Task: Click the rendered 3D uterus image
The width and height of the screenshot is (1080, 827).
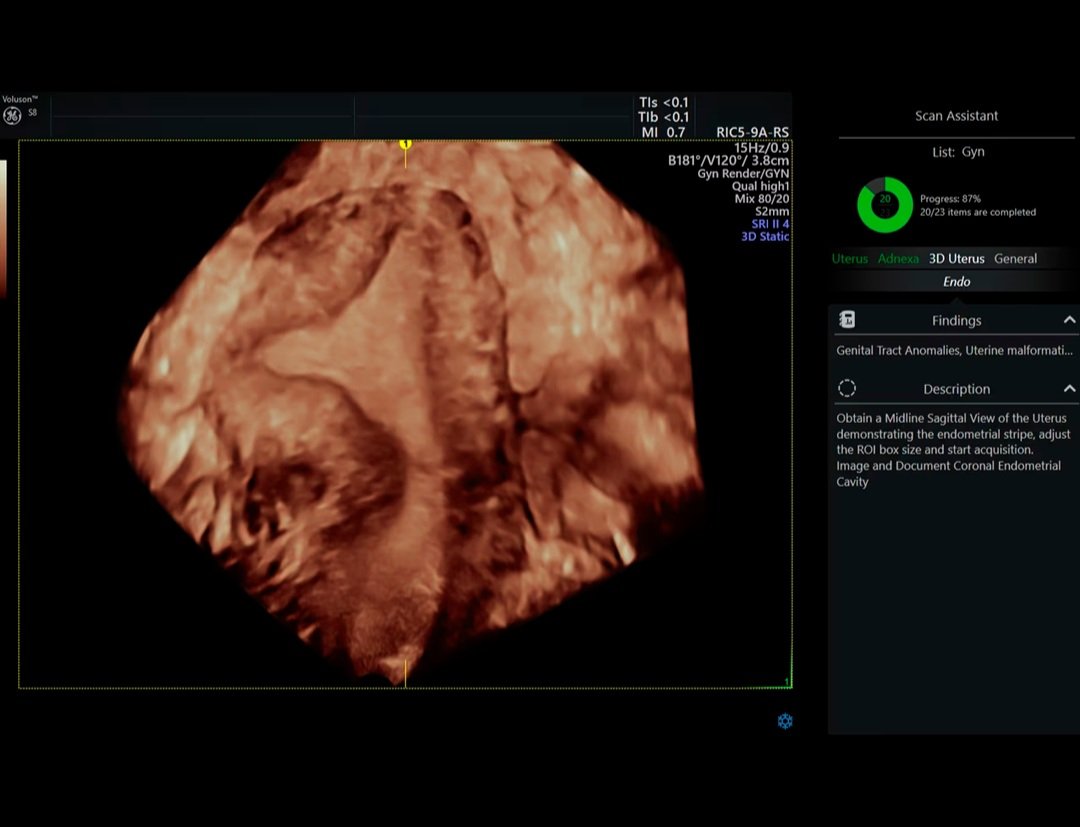Action: pyautogui.click(x=410, y=410)
